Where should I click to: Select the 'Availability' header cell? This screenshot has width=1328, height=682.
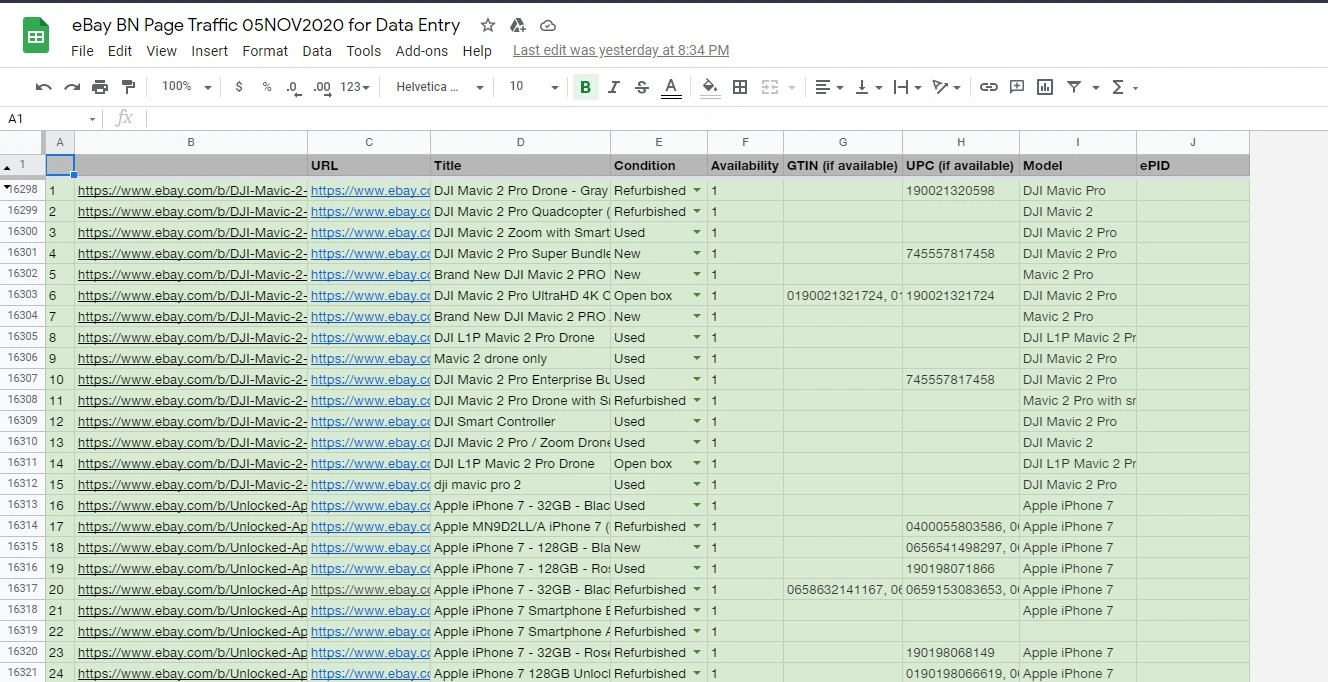745,165
